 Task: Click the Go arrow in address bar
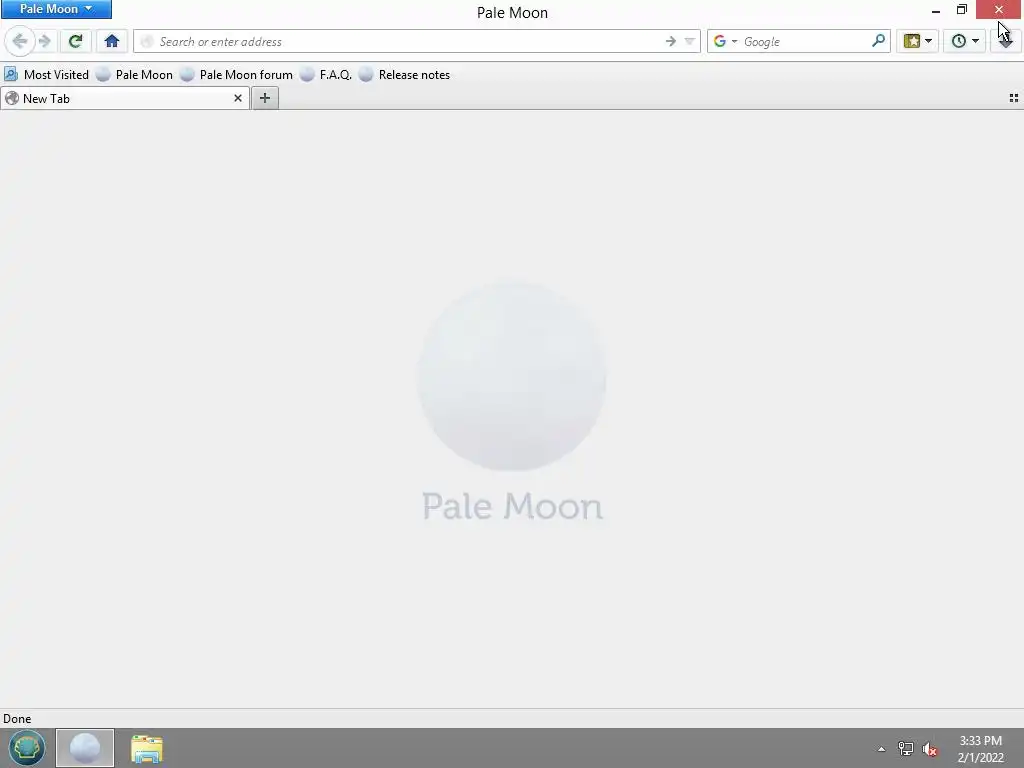coord(671,41)
